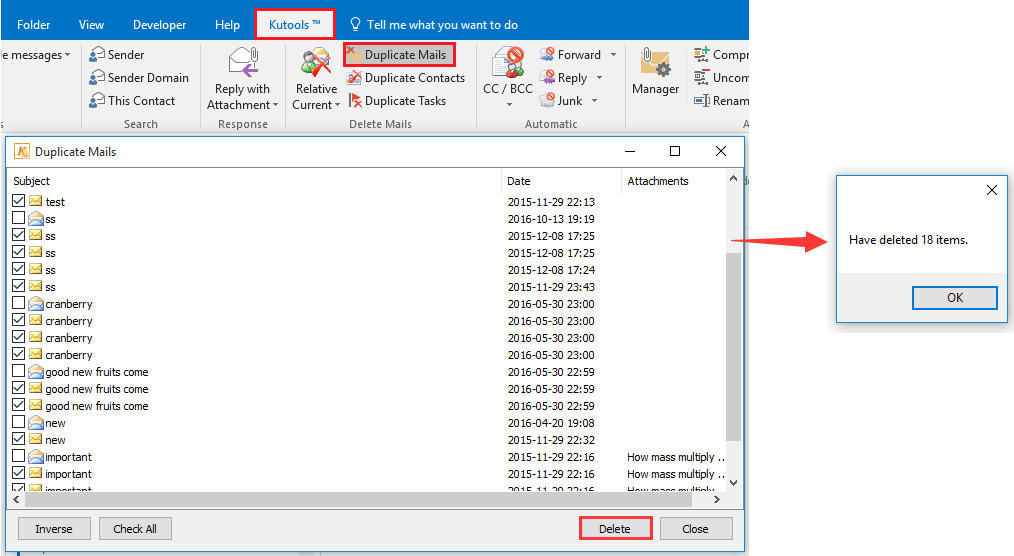Click the vertical scrollbar down arrow
Viewport: 1014px width, 556px height.
[733, 483]
